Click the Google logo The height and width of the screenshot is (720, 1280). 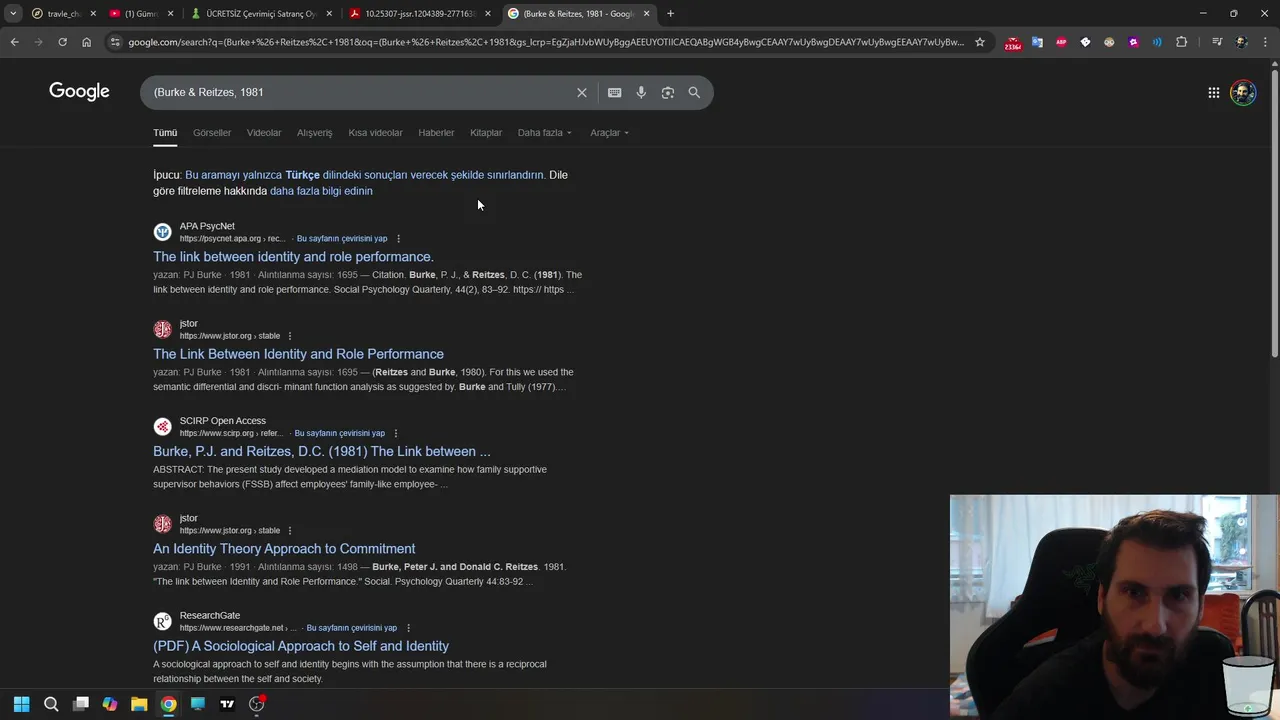[79, 92]
